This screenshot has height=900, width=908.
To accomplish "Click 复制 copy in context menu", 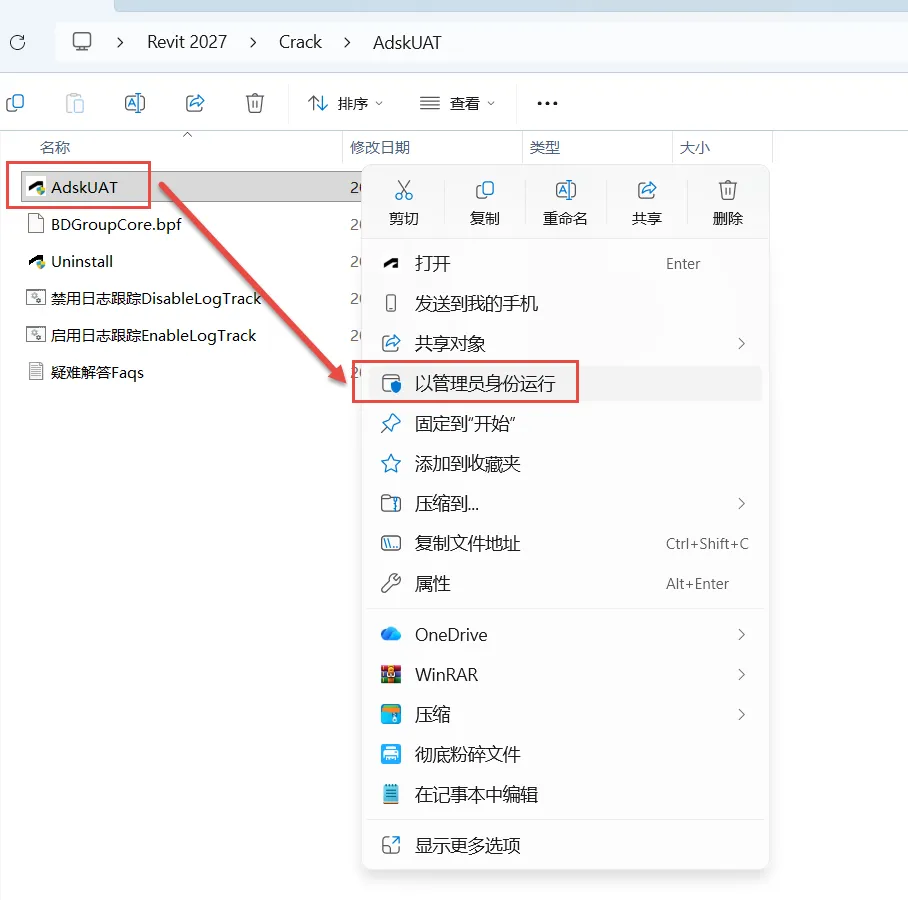I will pyautogui.click(x=485, y=203).
